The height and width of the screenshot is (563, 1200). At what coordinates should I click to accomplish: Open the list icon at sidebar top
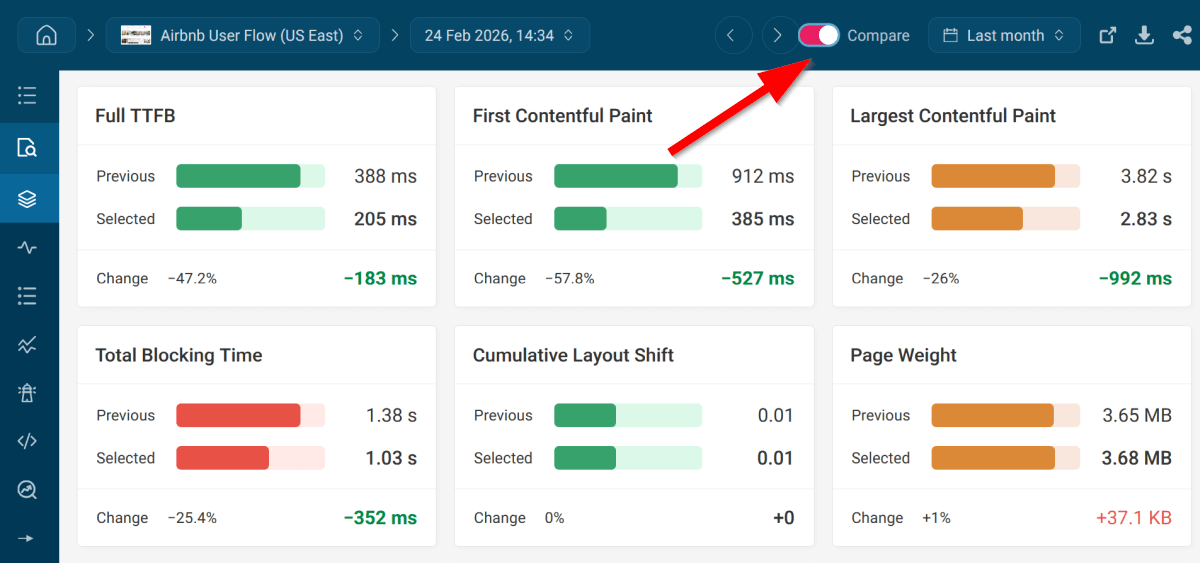tap(27, 96)
